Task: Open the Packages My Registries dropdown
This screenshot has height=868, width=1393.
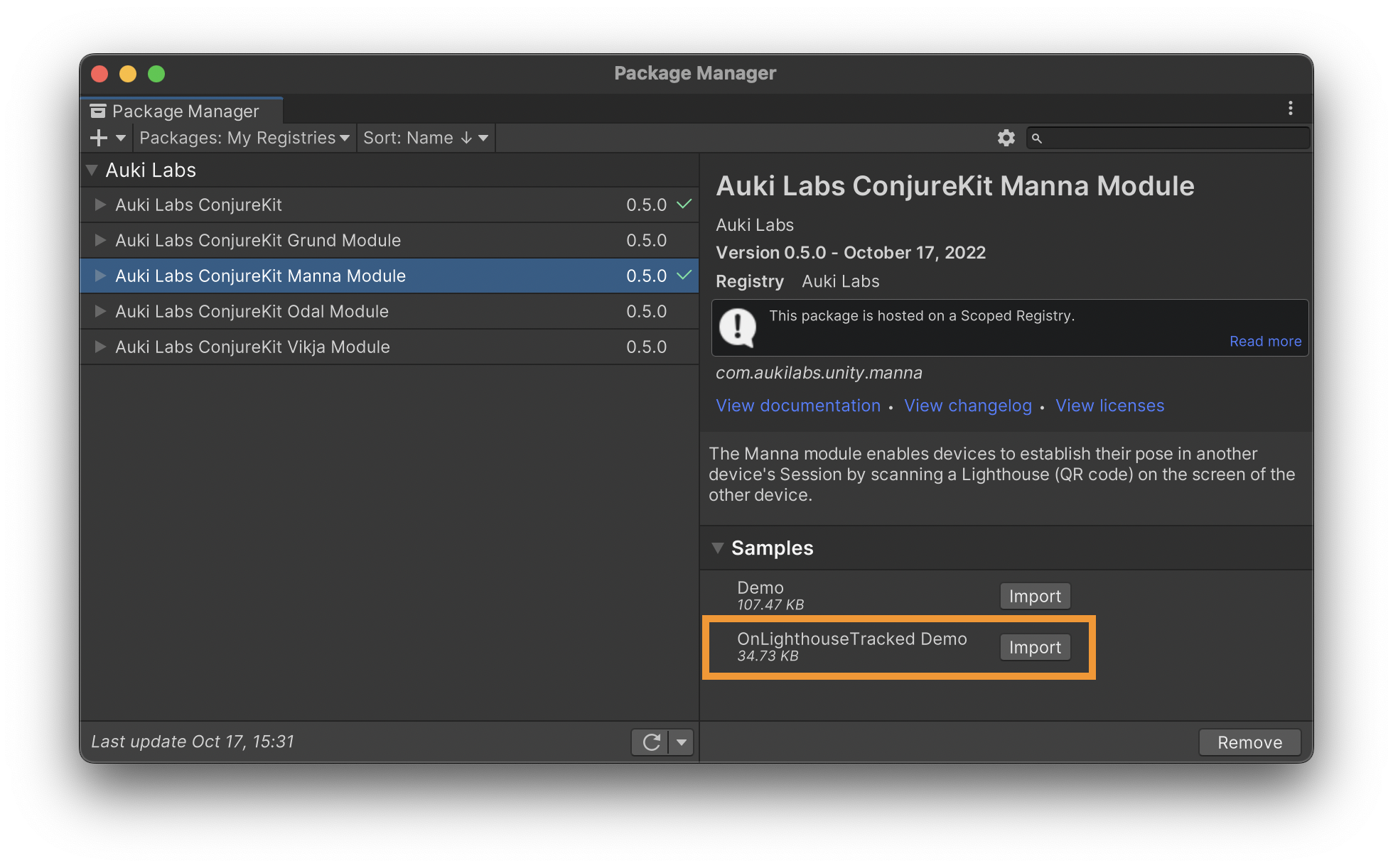Action: (x=244, y=138)
